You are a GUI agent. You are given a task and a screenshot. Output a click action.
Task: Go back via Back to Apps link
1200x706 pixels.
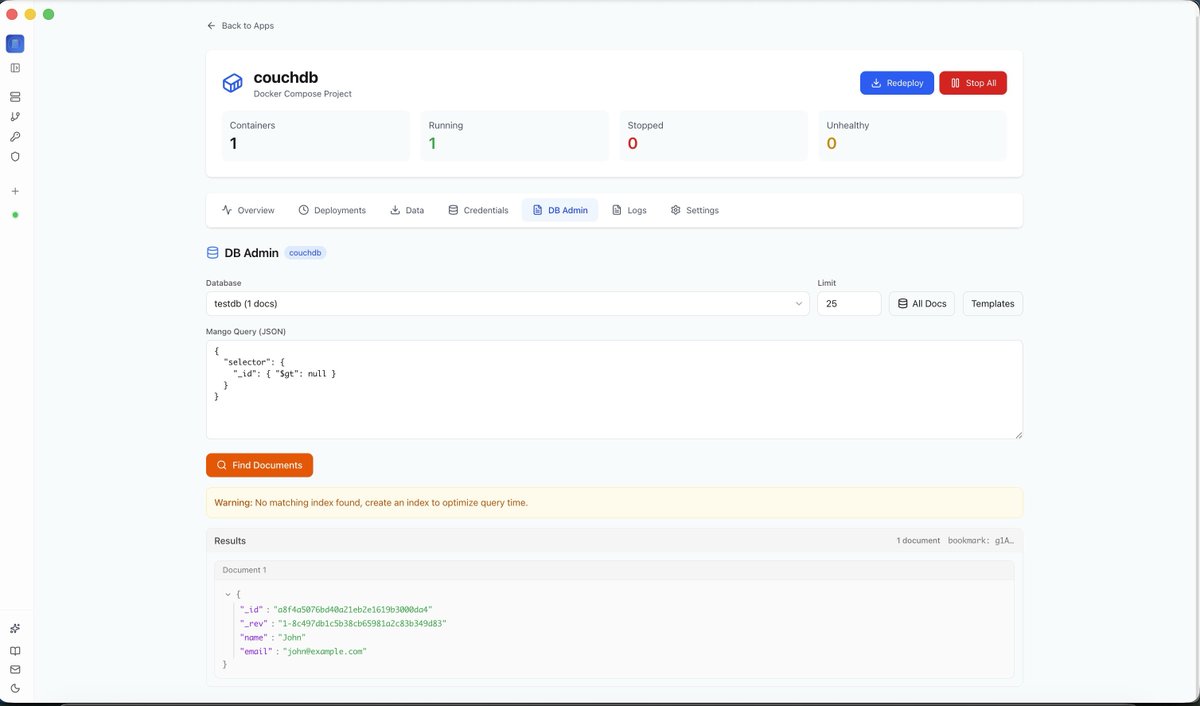coord(240,25)
